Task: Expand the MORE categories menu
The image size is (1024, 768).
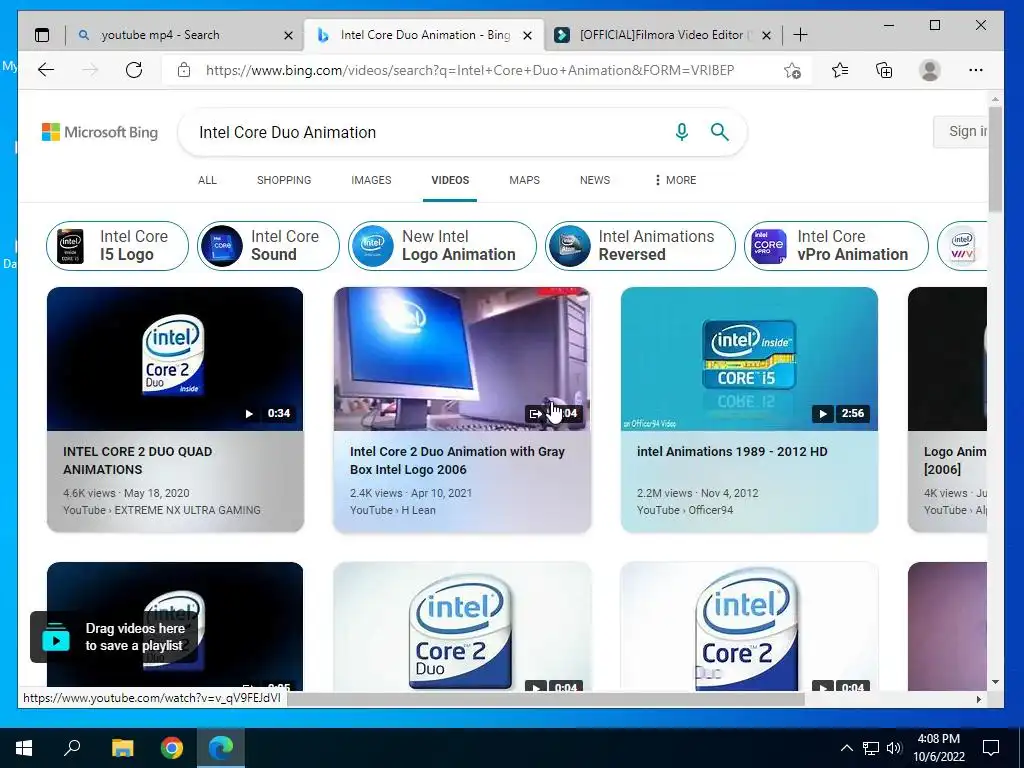Action: 675,180
